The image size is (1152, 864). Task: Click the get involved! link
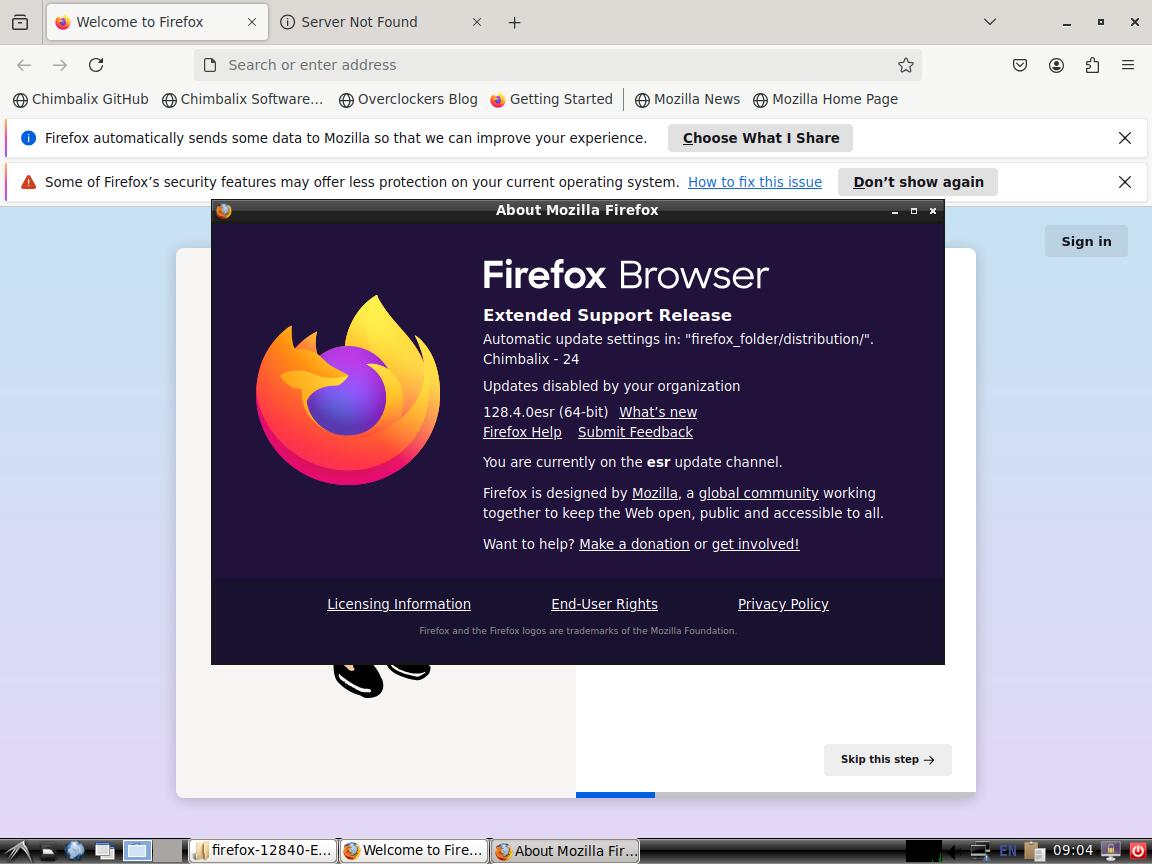point(755,544)
